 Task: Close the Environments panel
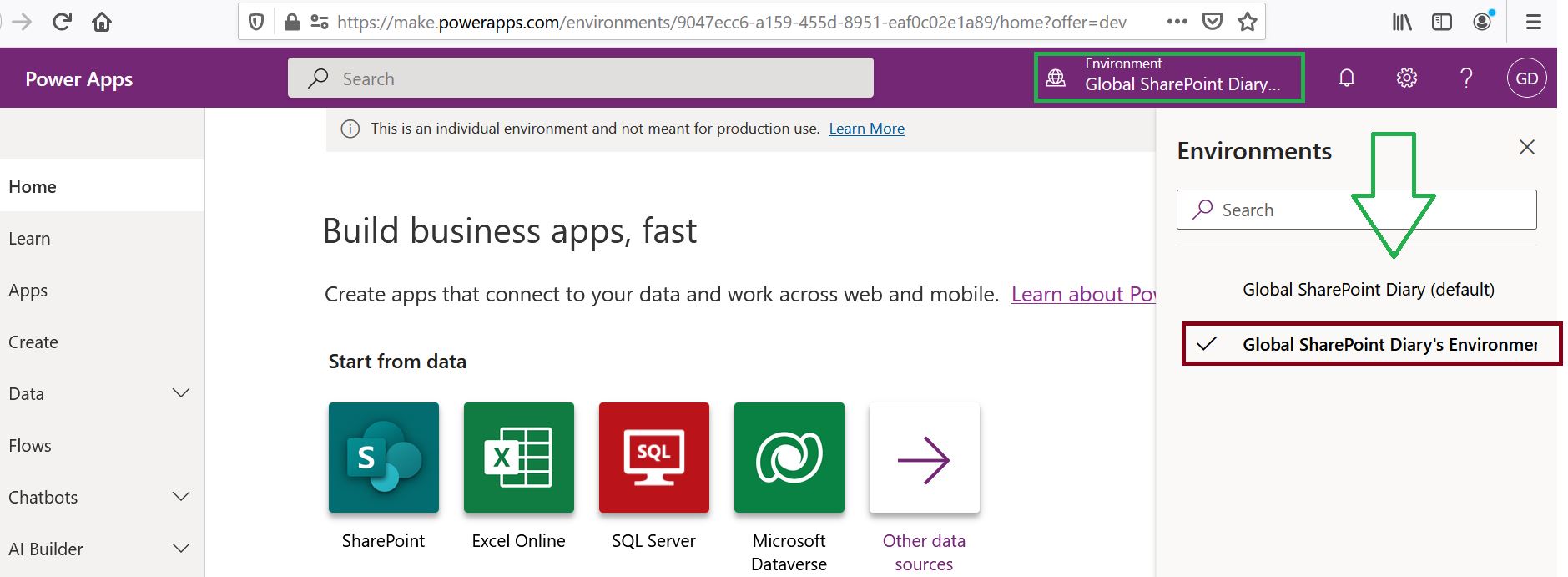(1527, 147)
